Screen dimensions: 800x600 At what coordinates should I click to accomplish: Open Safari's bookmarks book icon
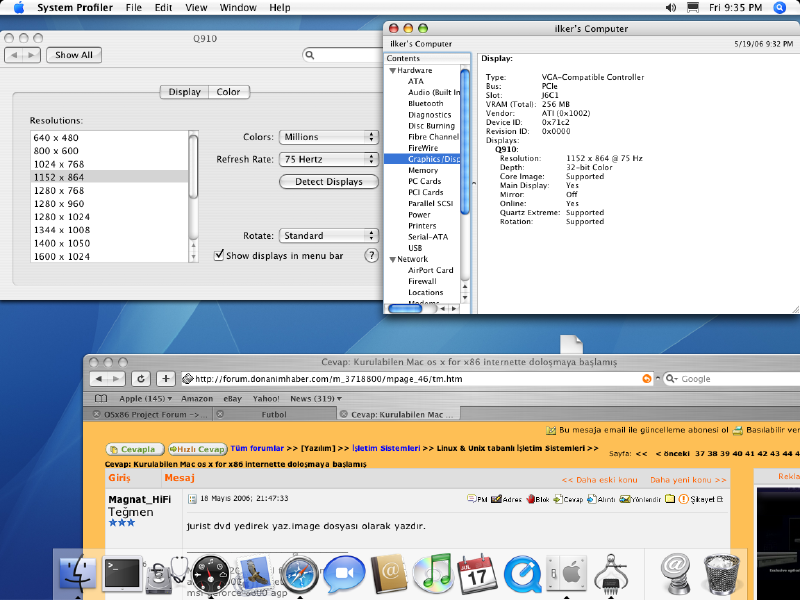pyautogui.click(x=101, y=398)
